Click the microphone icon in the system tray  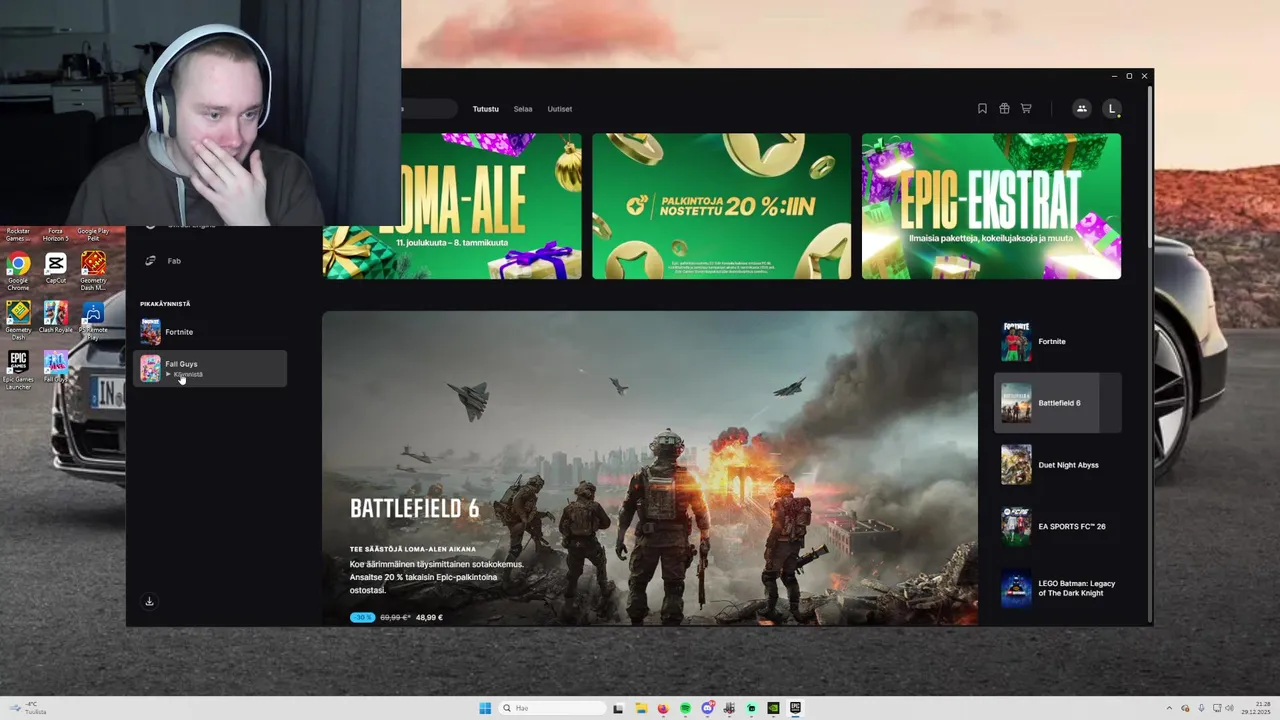[x=1201, y=708]
